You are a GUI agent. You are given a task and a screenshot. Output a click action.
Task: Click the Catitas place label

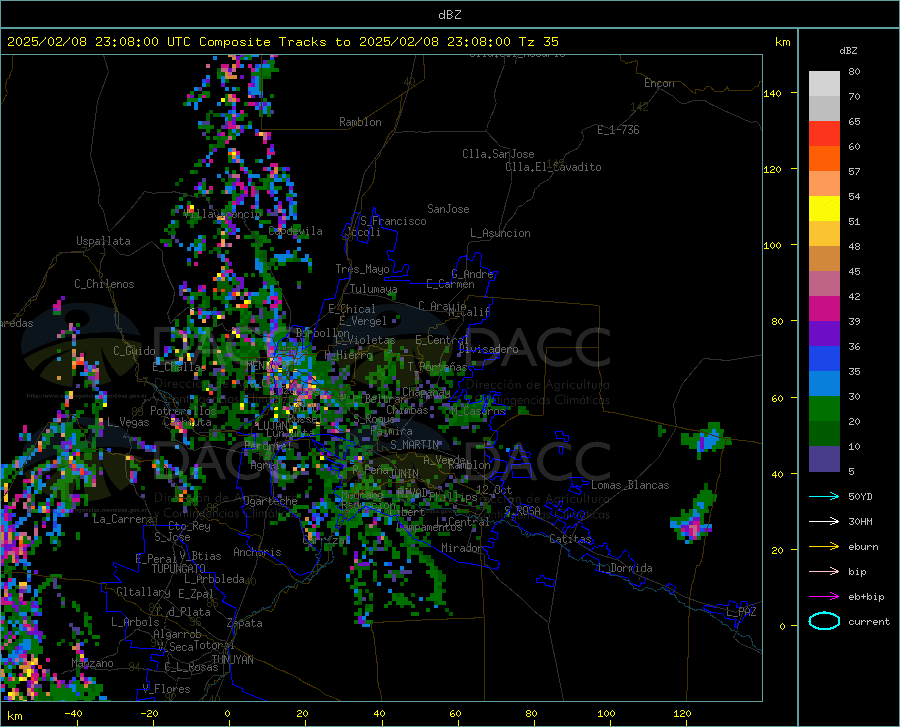click(x=571, y=539)
